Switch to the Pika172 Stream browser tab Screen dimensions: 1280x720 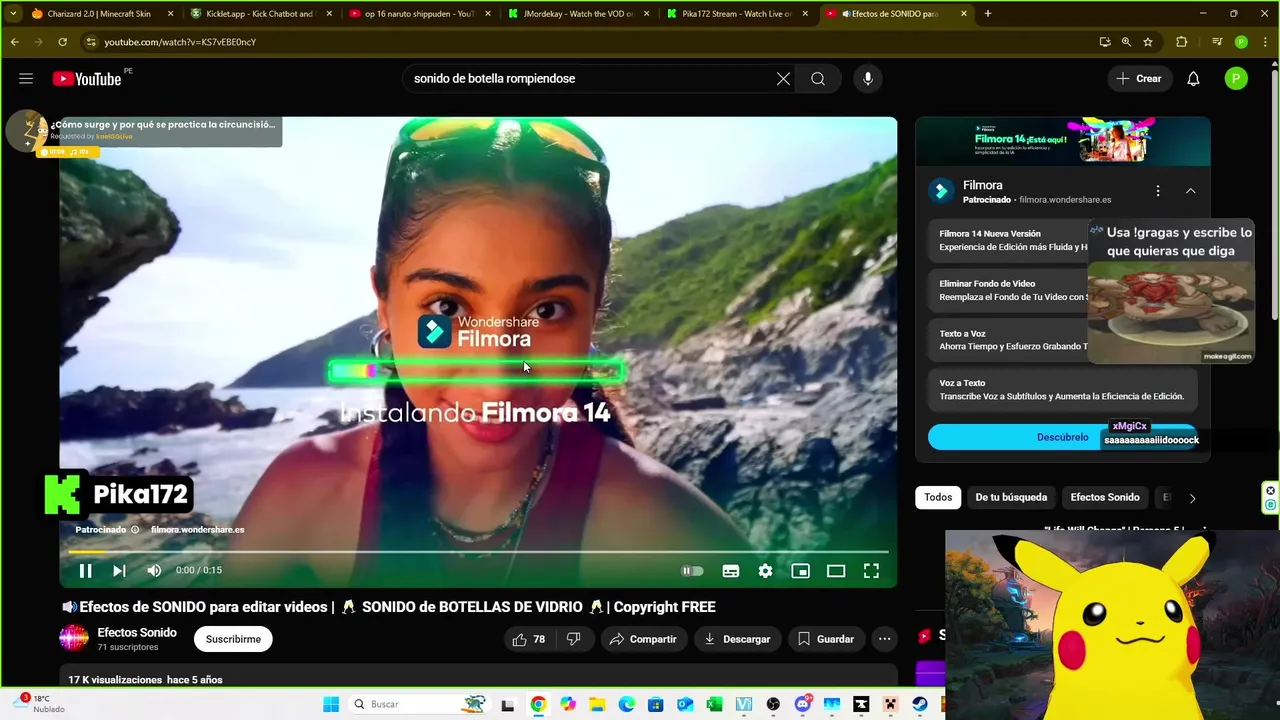(x=735, y=14)
